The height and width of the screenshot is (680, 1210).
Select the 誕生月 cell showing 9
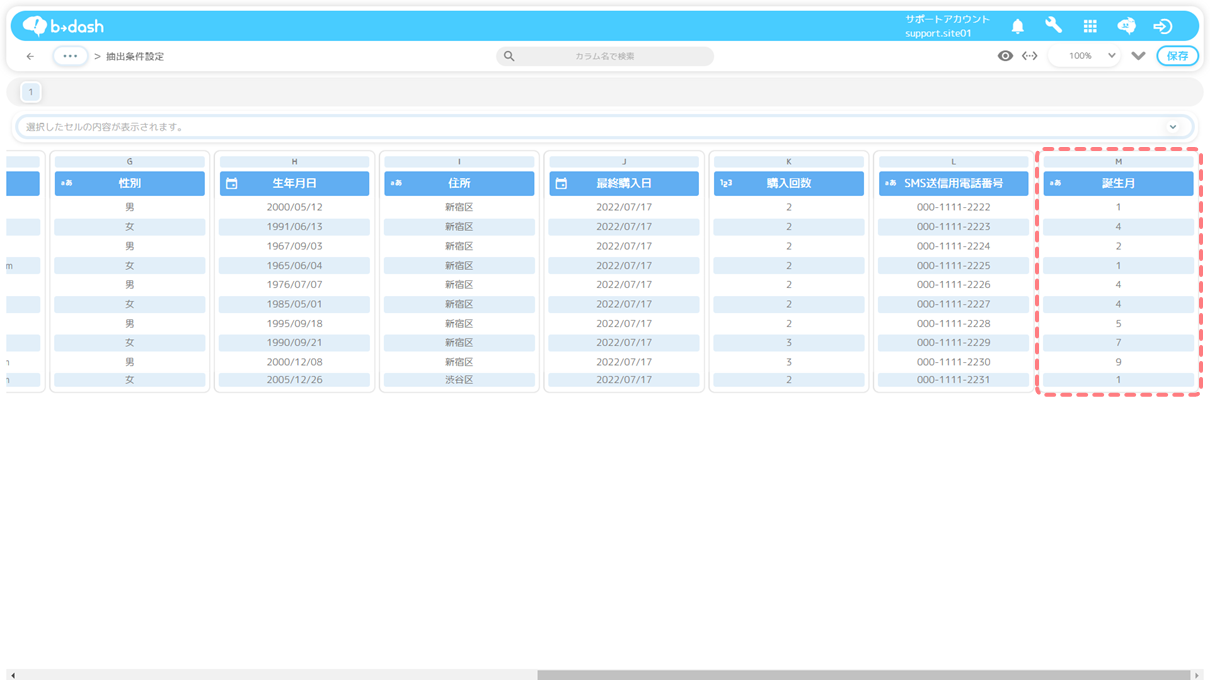(x=1118, y=362)
